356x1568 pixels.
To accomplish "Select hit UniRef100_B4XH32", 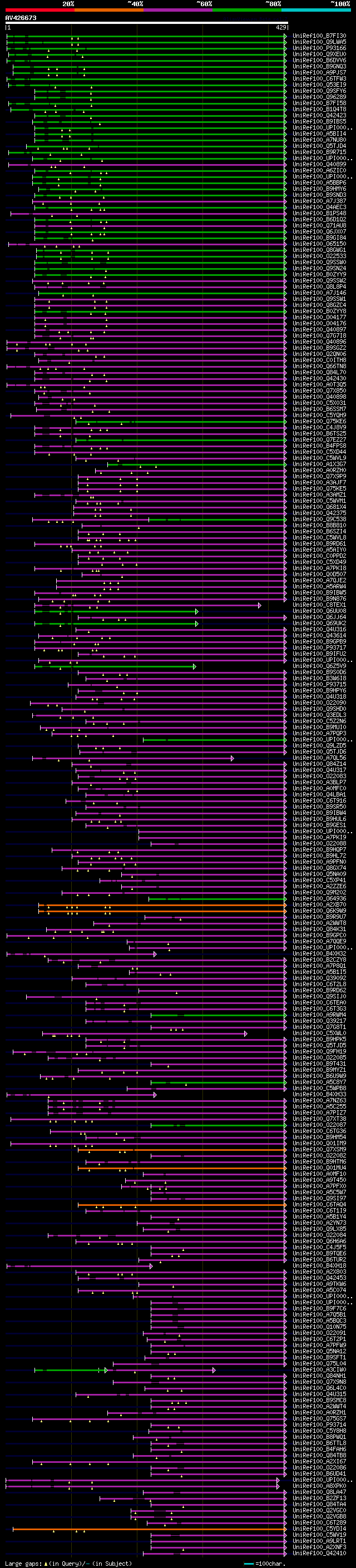I will point(319,953).
